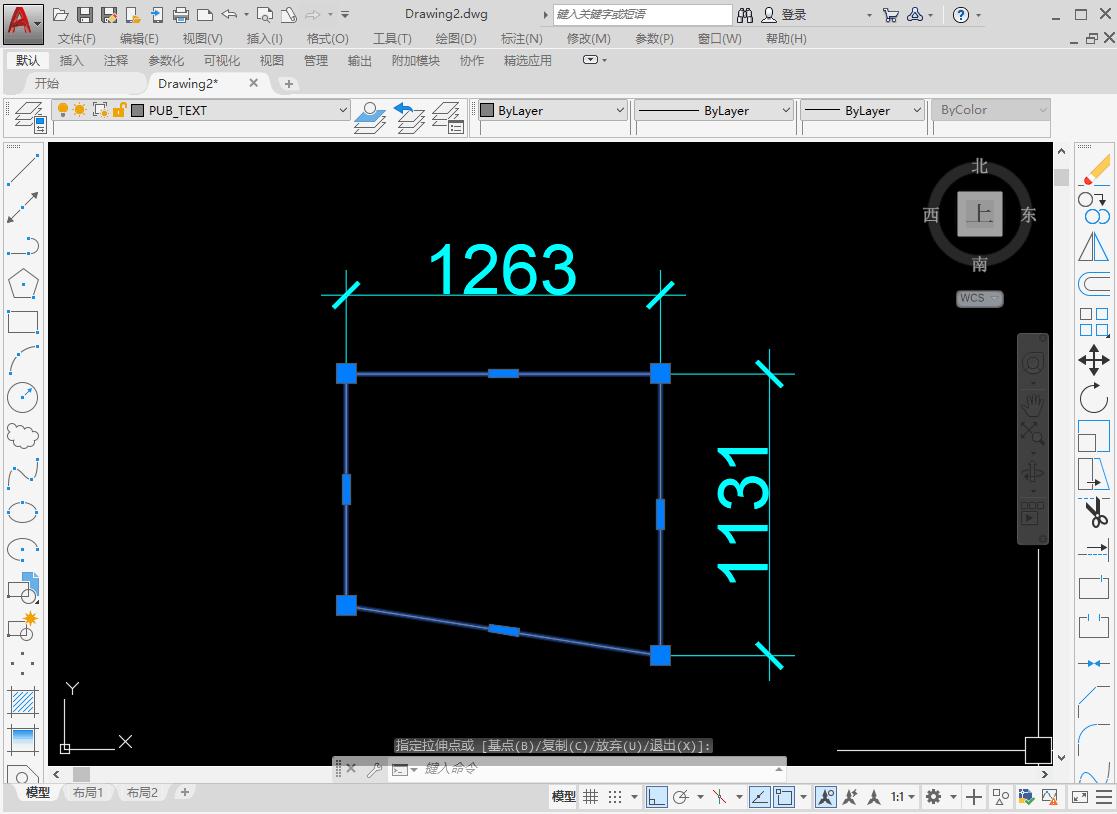Choose the Circle drawing tool
Viewport: 1117px width, 814px height.
click(x=23, y=397)
